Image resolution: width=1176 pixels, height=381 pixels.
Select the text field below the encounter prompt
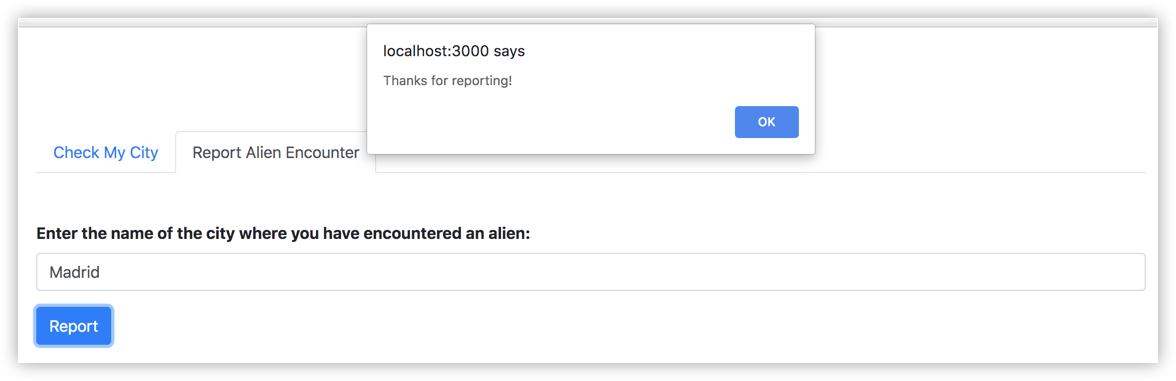tap(591, 272)
